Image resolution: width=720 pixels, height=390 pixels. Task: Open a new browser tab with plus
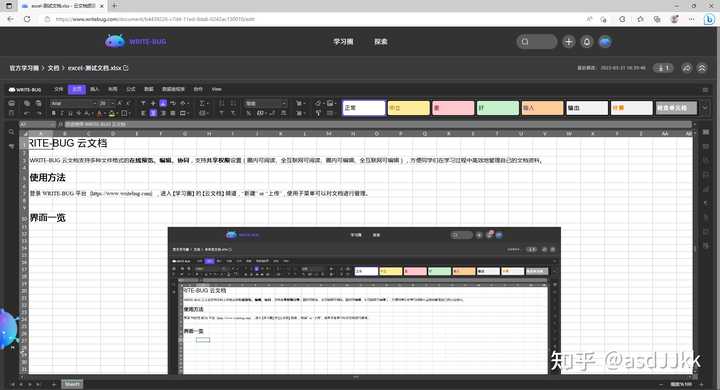(114, 6)
